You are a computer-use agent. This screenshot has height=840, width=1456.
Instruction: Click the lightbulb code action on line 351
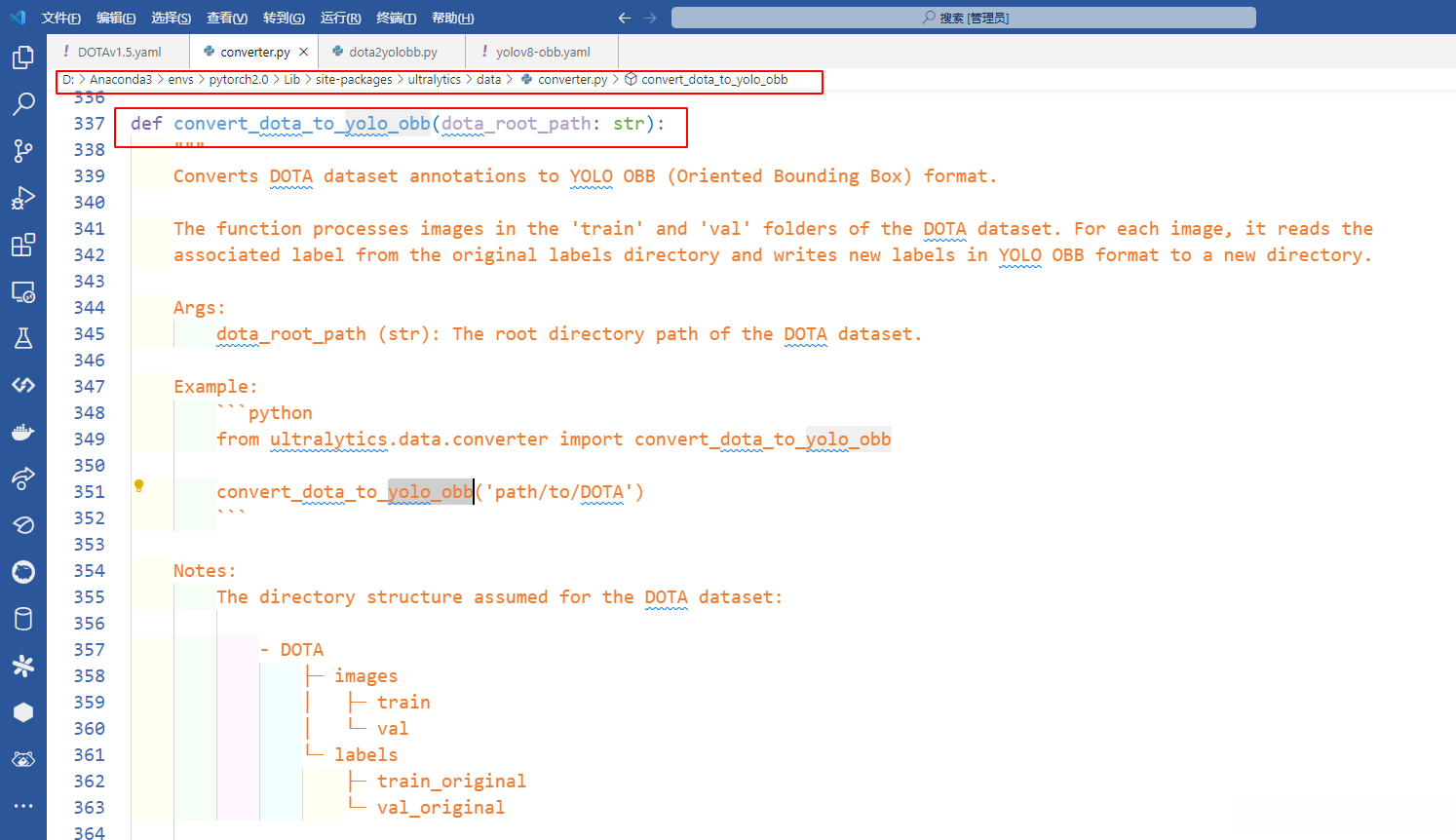click(x=139, y=485)
